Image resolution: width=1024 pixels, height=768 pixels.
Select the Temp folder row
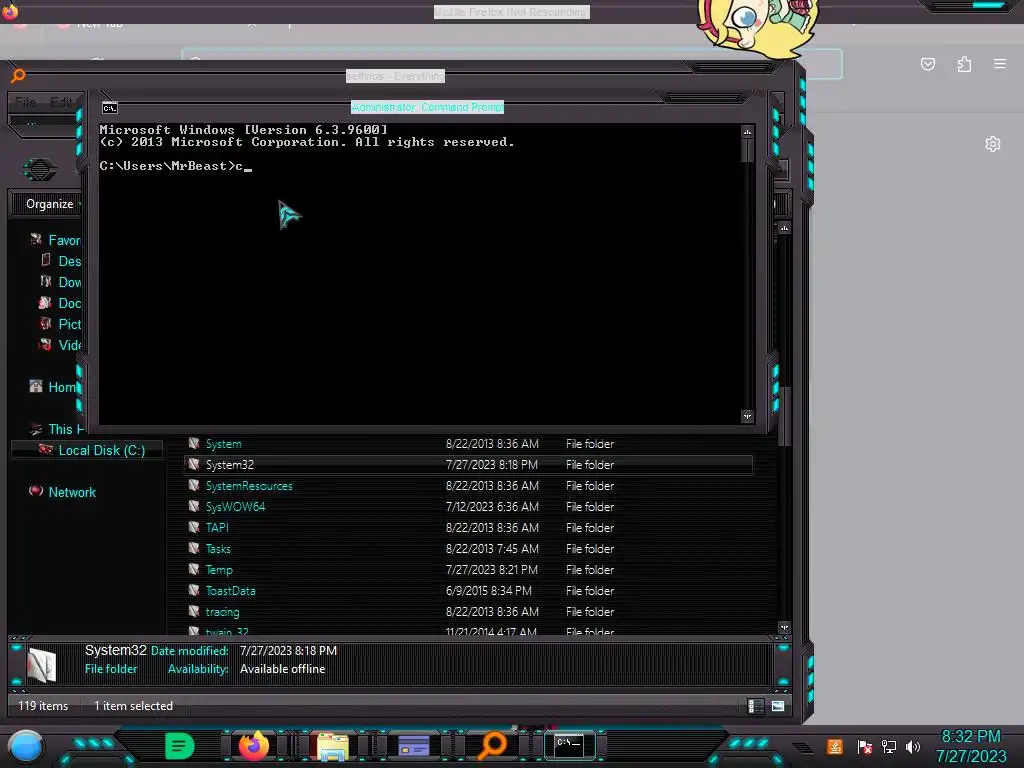click(x=469, y=570)
